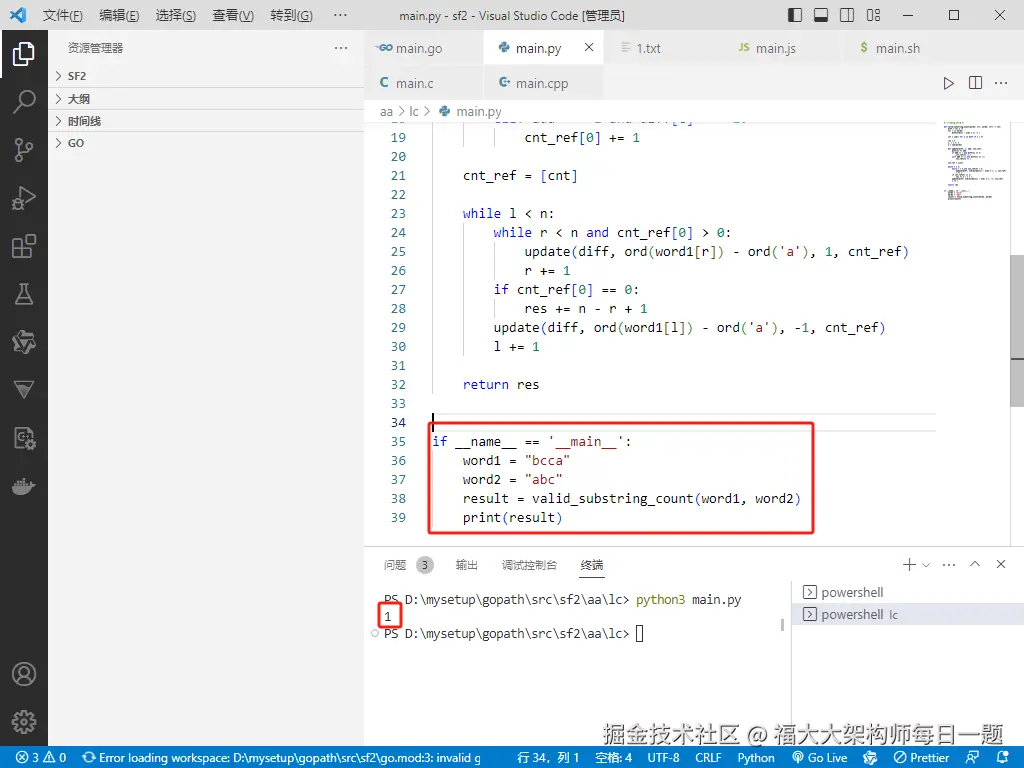Change language mode via Python item

tap(756, 758)
